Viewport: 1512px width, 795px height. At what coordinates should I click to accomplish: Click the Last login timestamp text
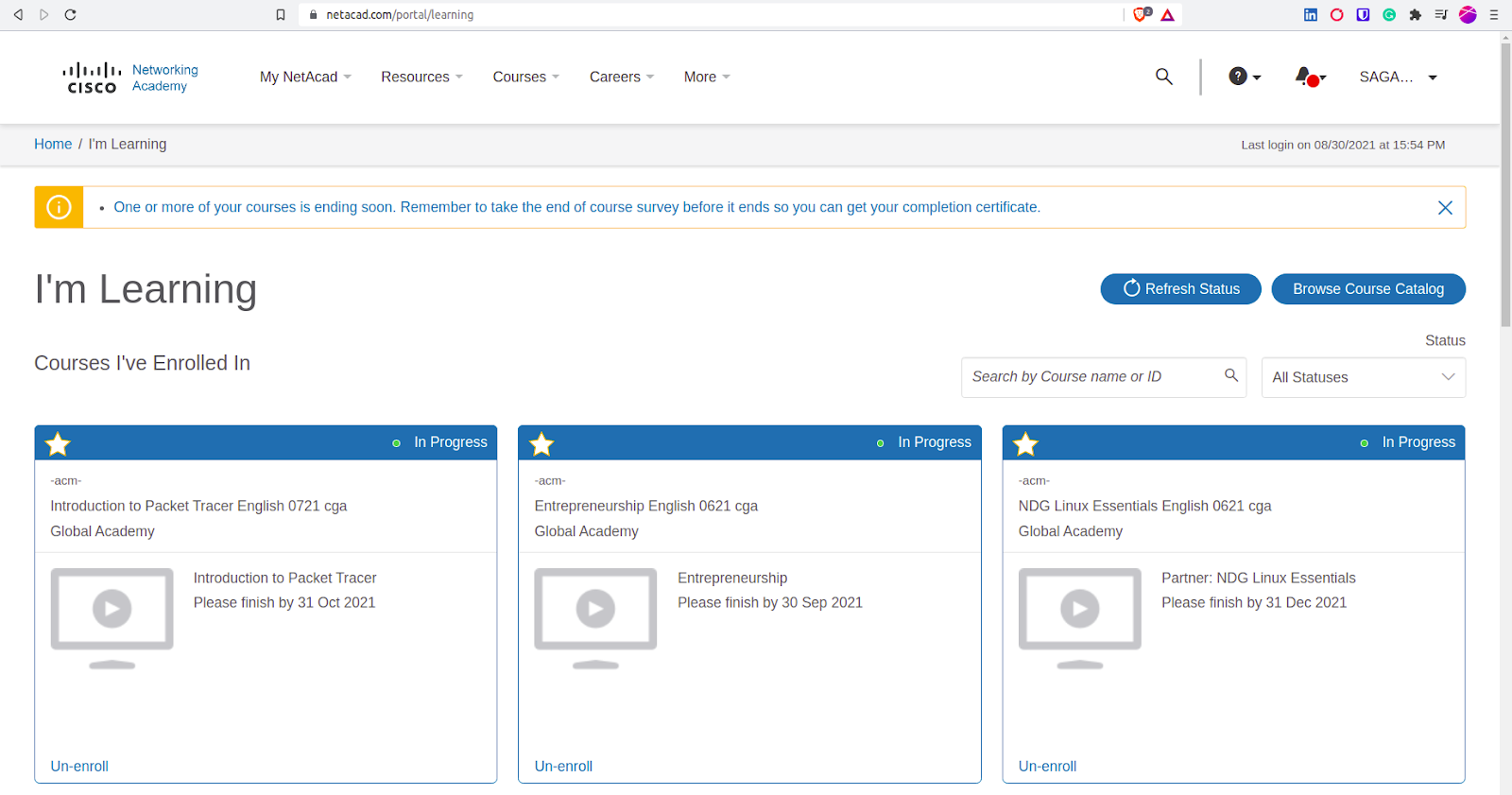pyautogui.click(x=1343, y=145)
